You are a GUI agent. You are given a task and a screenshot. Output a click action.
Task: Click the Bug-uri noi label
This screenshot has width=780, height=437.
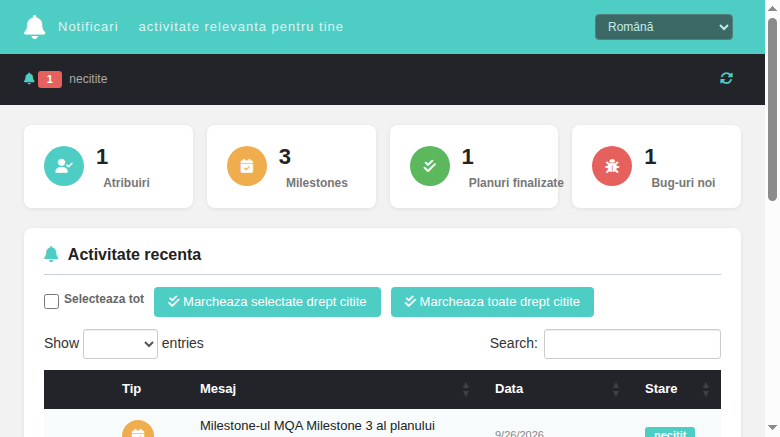683,183
